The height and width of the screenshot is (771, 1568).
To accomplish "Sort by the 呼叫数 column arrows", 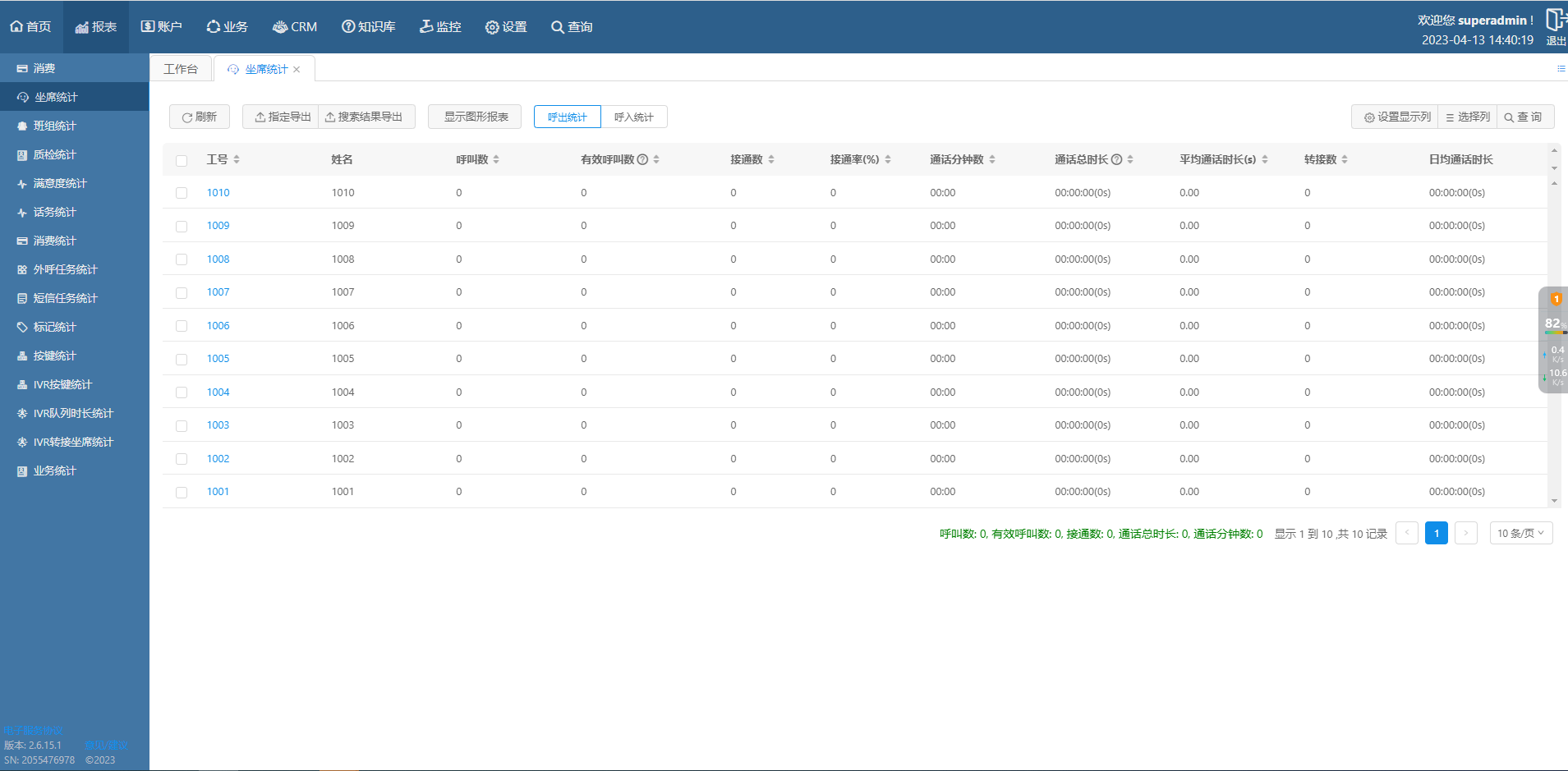I will tap(496, 159).
